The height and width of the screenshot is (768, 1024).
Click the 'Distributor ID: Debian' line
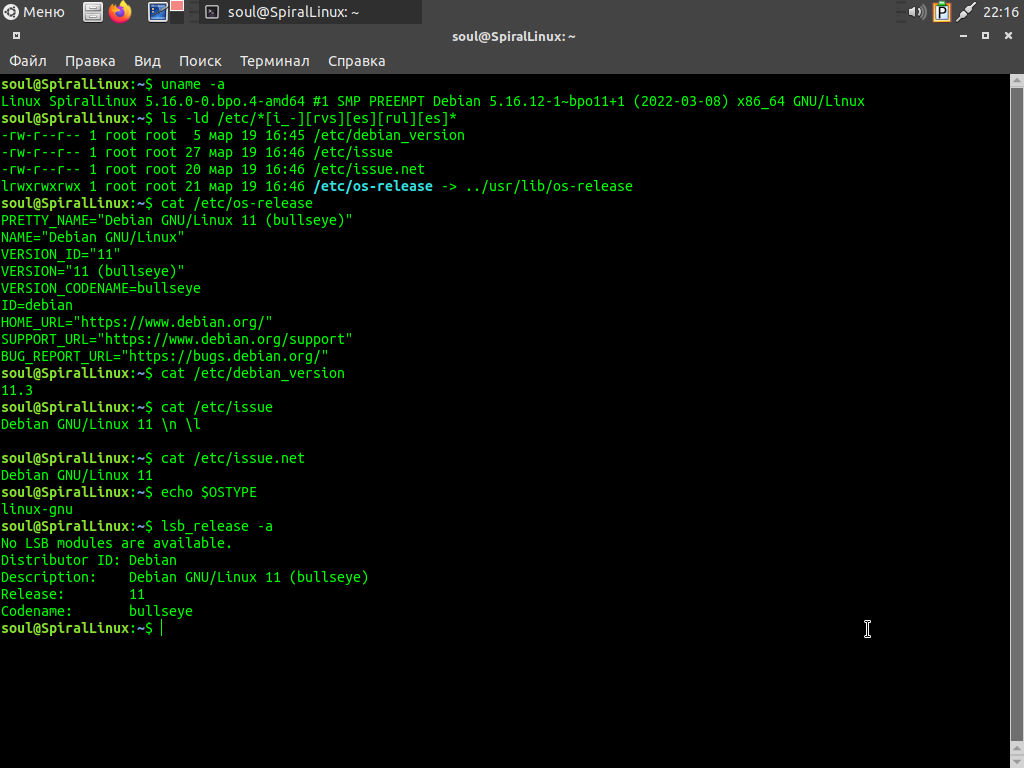point(89,560)
